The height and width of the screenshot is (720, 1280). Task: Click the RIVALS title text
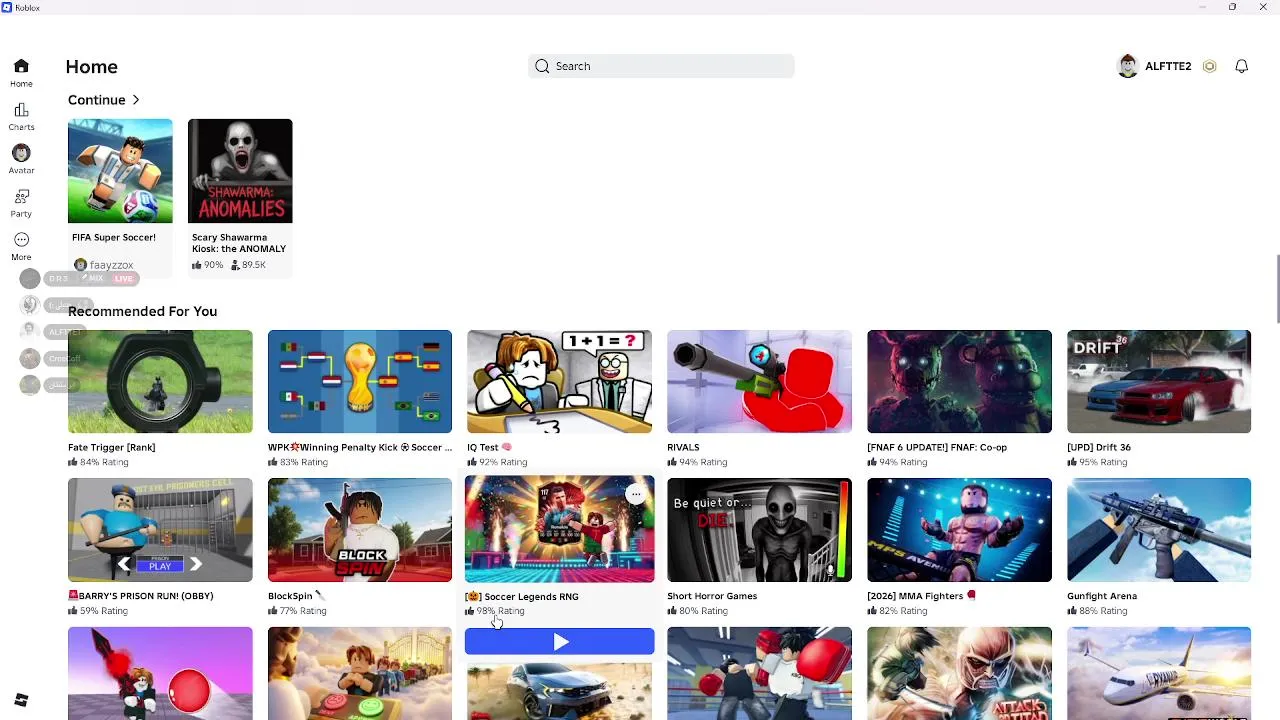[x=683, y=447]
